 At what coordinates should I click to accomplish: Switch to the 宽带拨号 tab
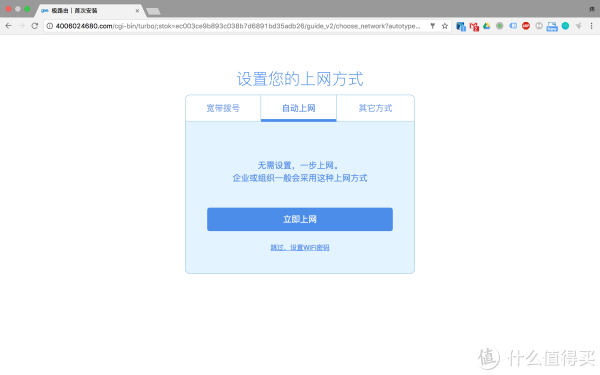223,108
